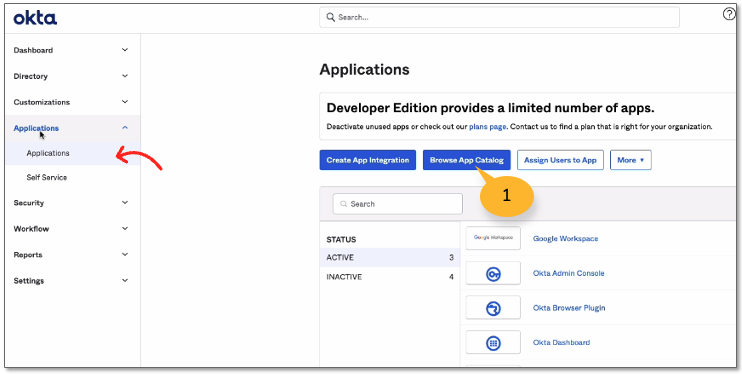Open the Okta Browser Plugin link
Image resolution: width=742 pixels, height=374 pixels.
[569, 308]
